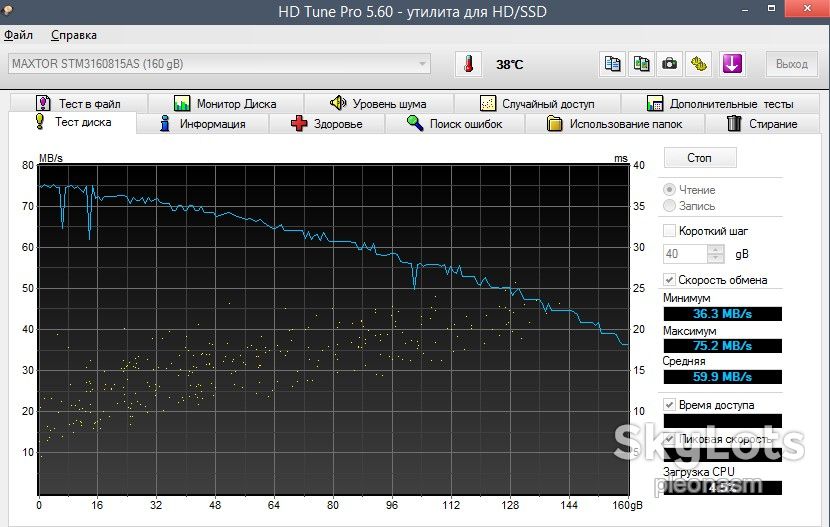
Task: Click the gB short-stroke value field
Action: (x=685, y=254)
